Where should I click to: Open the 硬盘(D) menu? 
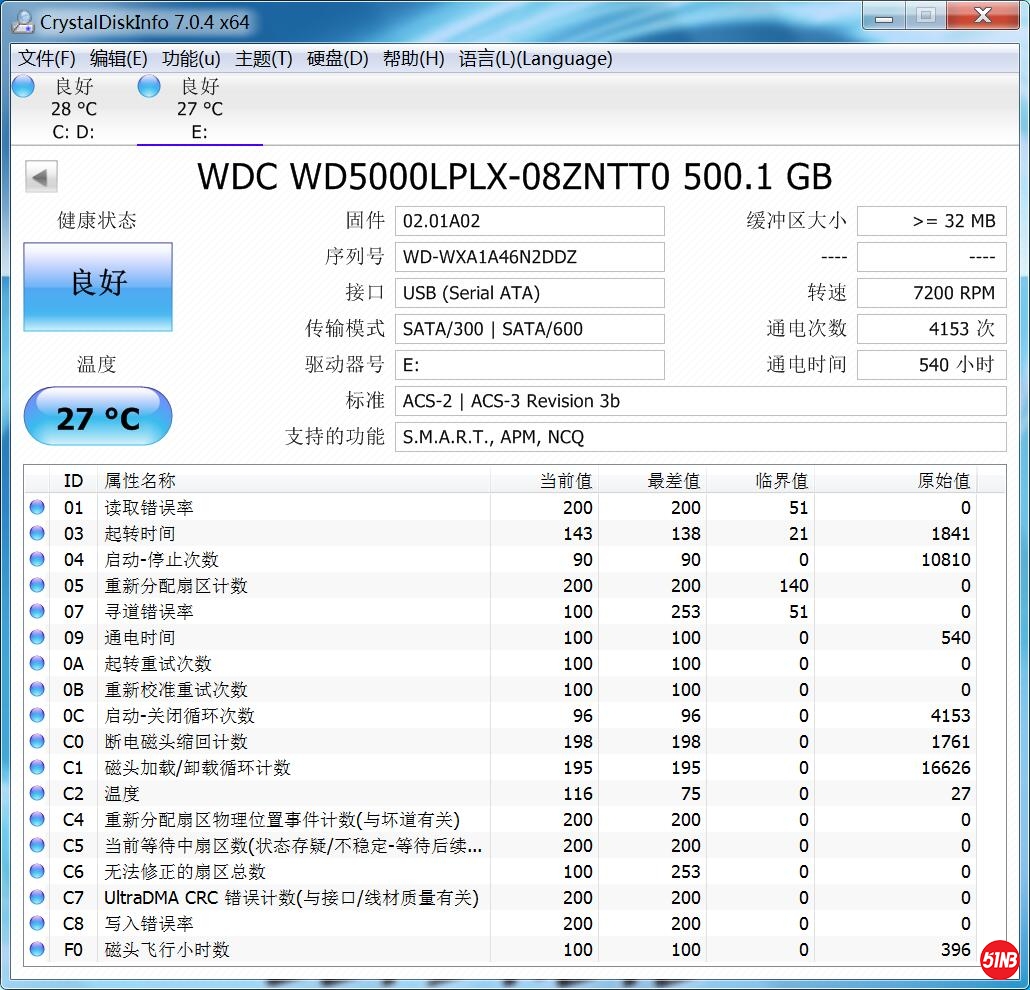click(x=337, y=59)
